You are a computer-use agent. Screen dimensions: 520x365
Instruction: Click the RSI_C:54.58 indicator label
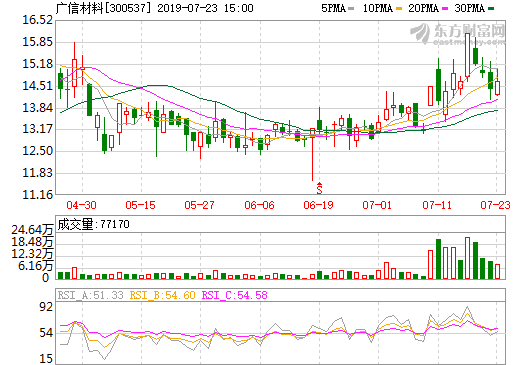click(235, 295)
